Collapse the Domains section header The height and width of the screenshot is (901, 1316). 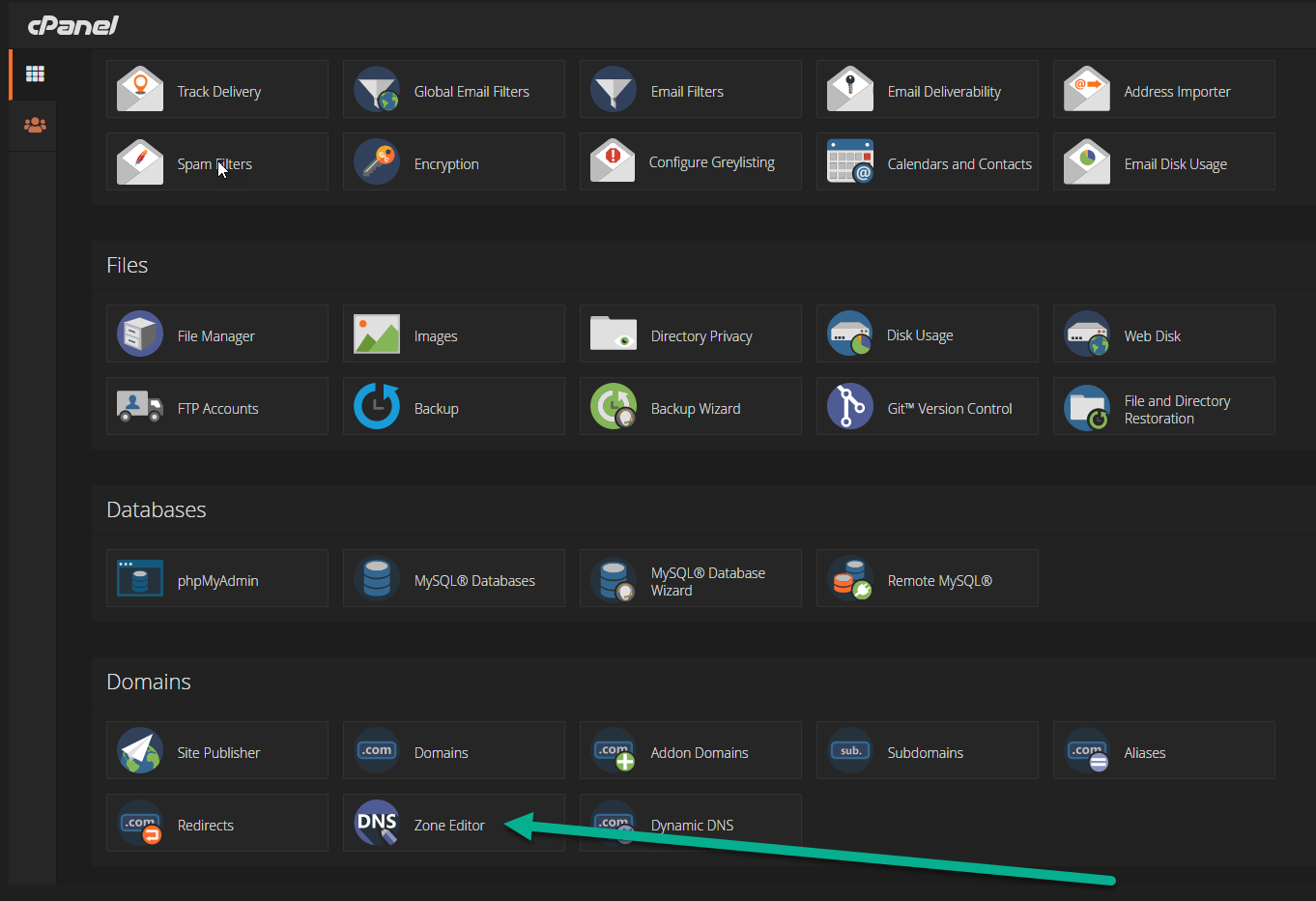[149, 683]
